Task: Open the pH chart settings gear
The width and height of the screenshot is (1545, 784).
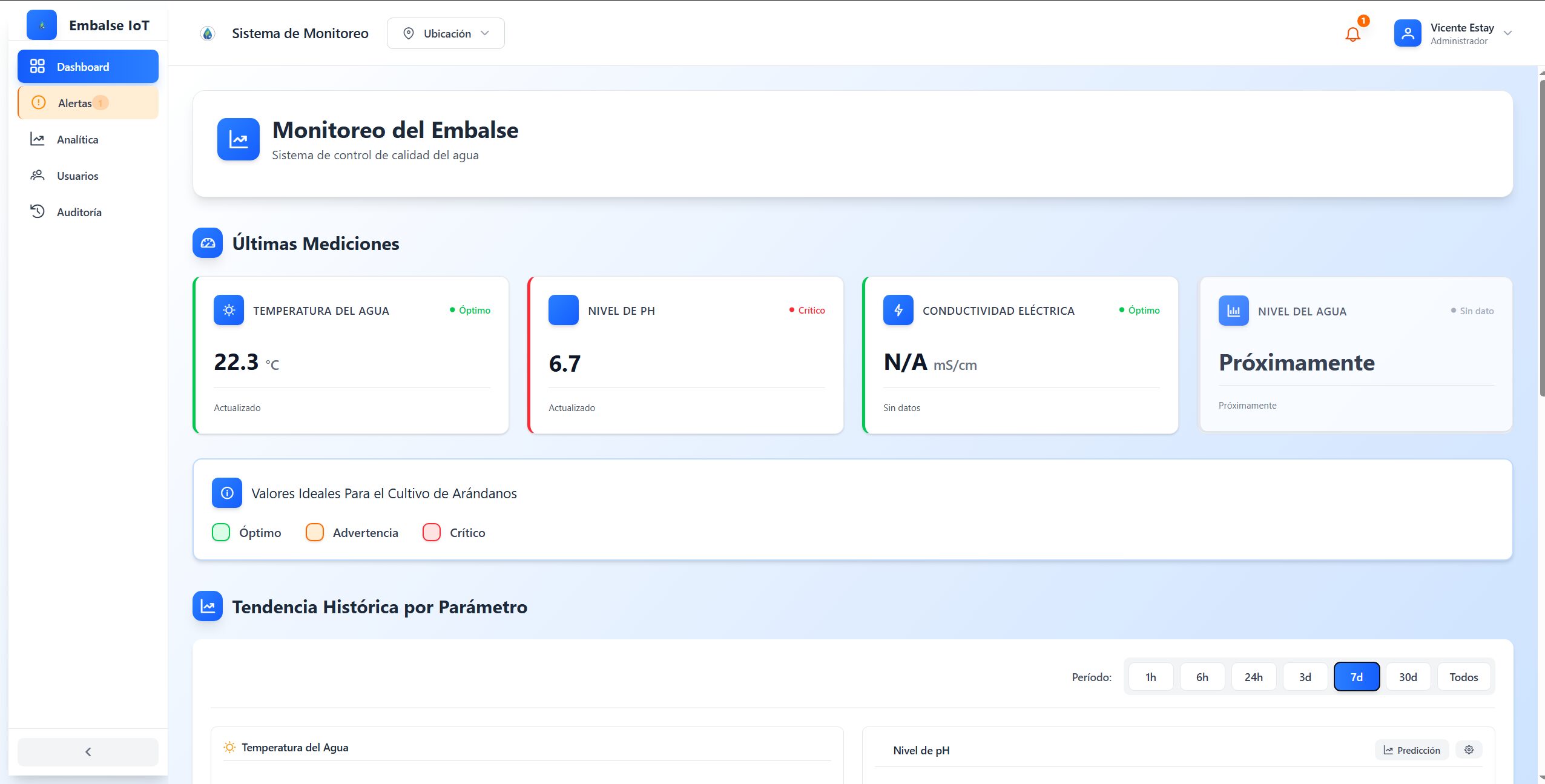Action: click(x=1469, y=749)
